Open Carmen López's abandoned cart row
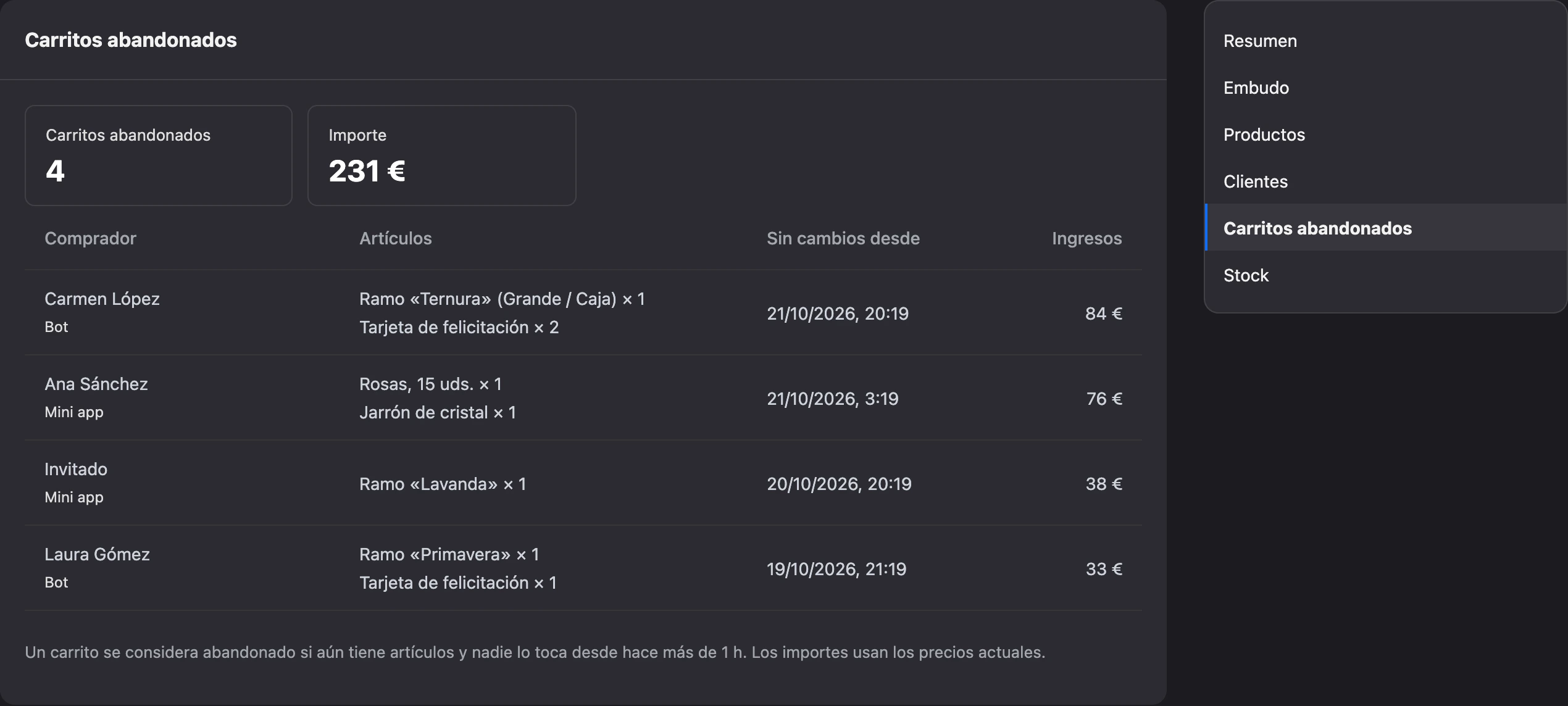Image resolution: width=1568 pixels, height=706 pixels. 583,313
